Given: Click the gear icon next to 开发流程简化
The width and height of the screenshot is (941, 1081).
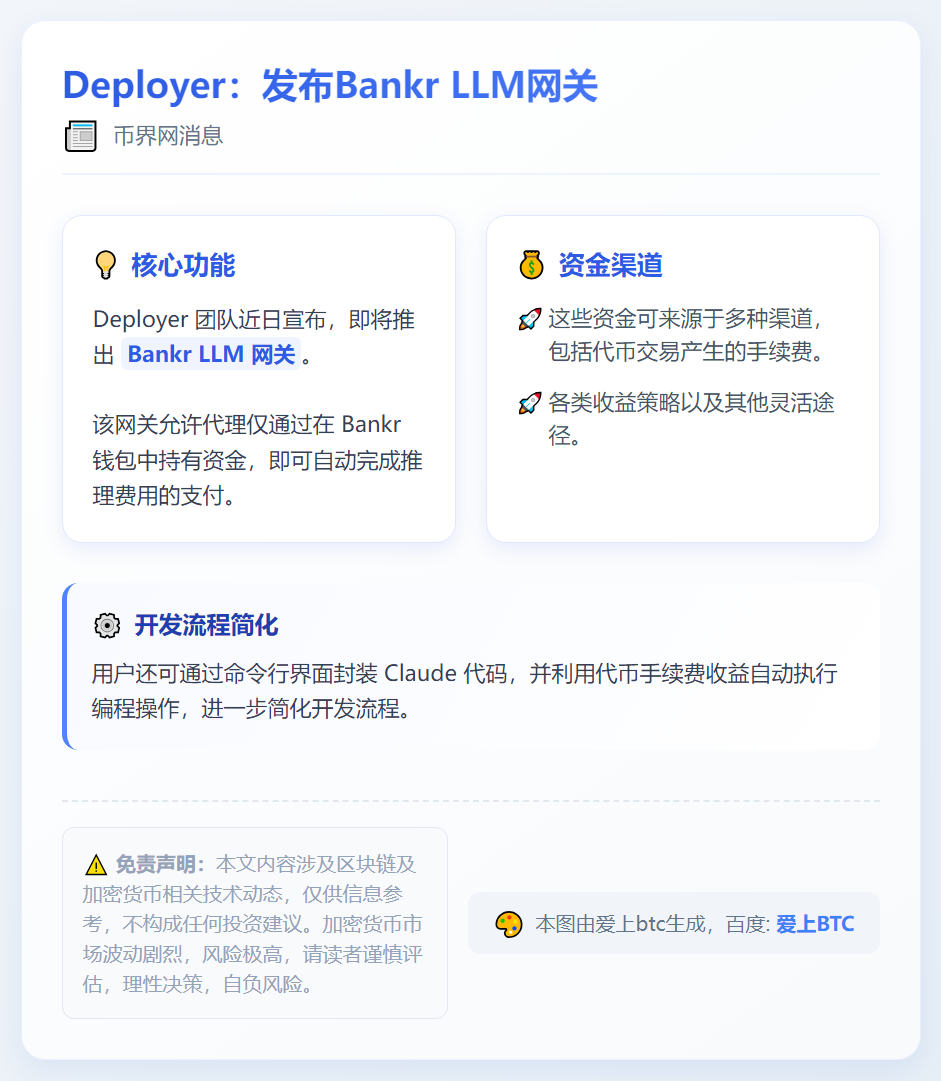Looking at the screenshot, I should coord(107,625).
